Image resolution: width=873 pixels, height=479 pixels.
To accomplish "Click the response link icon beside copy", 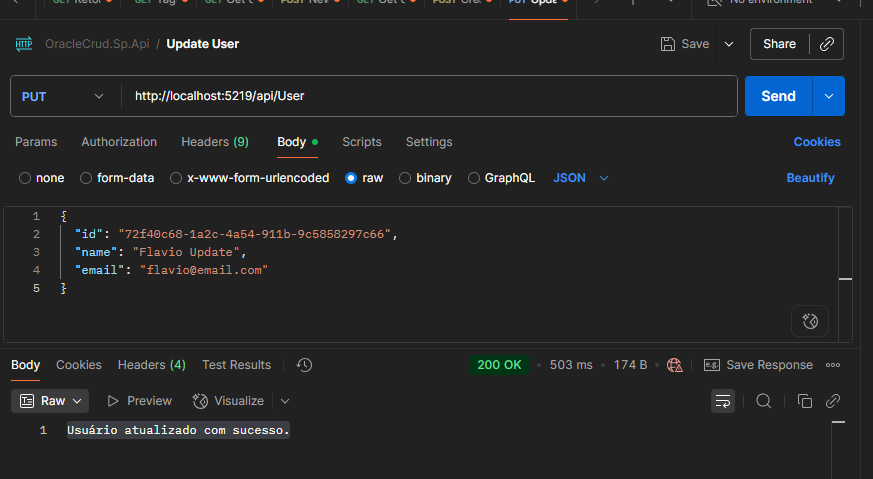I will click(x=832, y=401).
